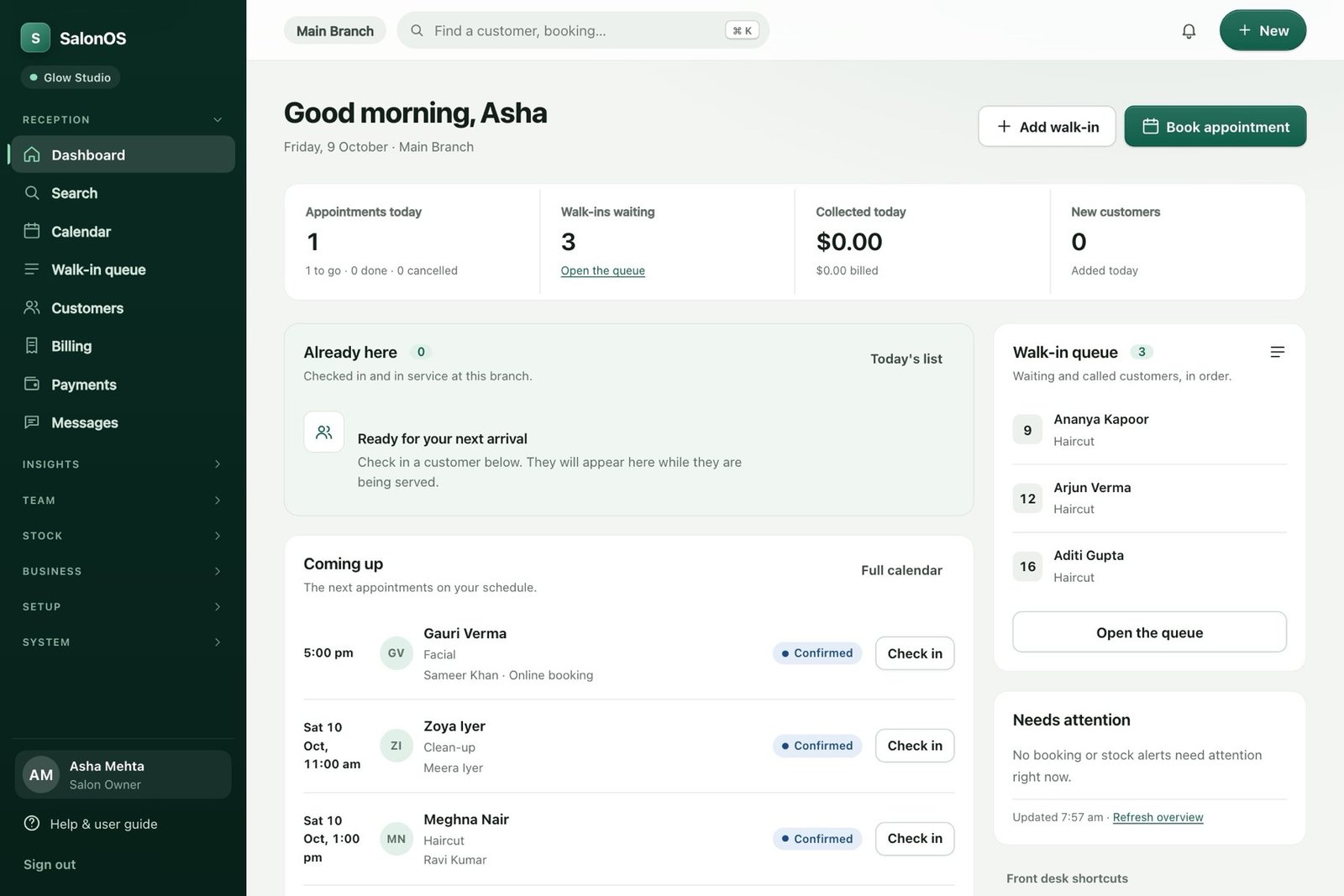This screenshot has height=896, width=1344.
Task: Expand the Business section
Action: [123, 571]
